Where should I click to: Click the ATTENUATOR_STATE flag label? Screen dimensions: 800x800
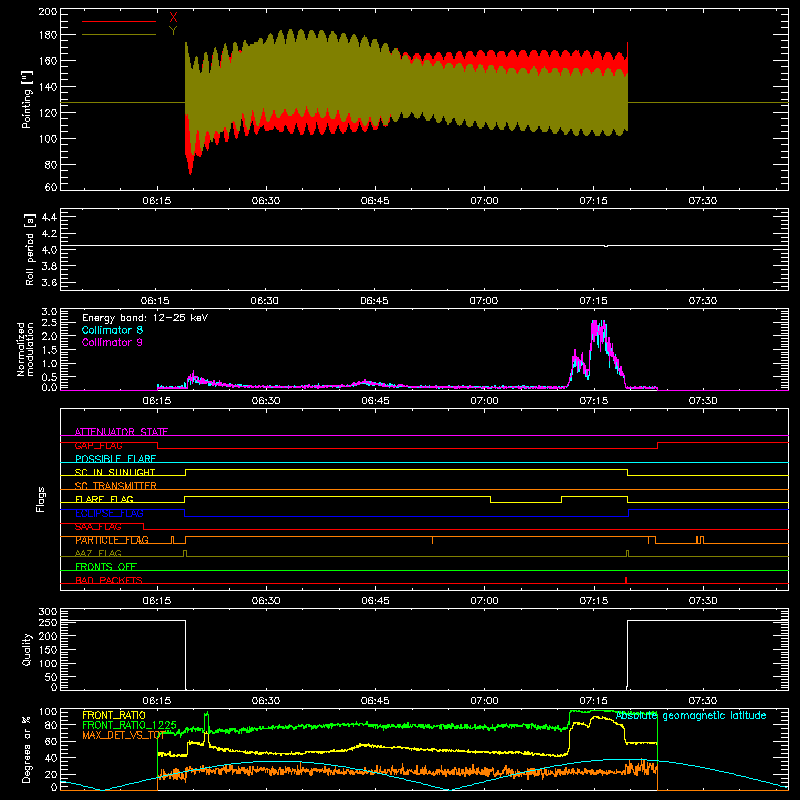tap(121, 432)
